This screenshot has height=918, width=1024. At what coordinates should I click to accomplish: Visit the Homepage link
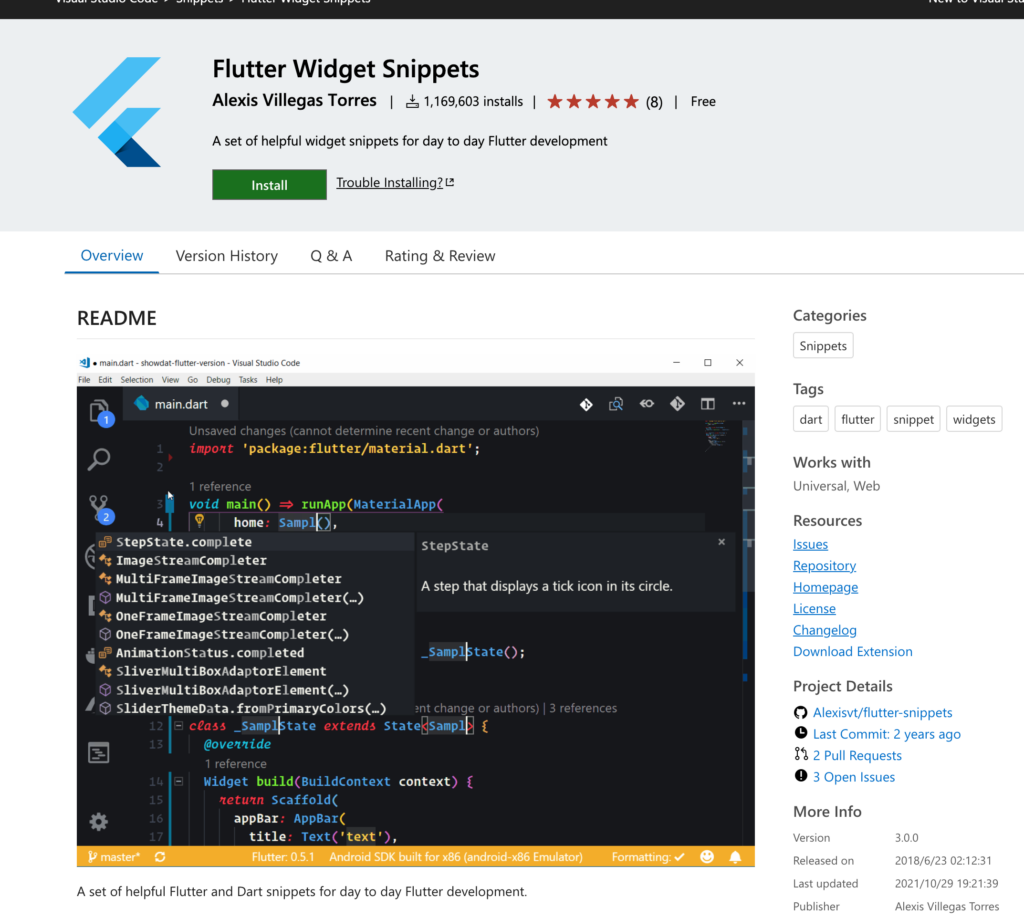[x=825, y=587]
